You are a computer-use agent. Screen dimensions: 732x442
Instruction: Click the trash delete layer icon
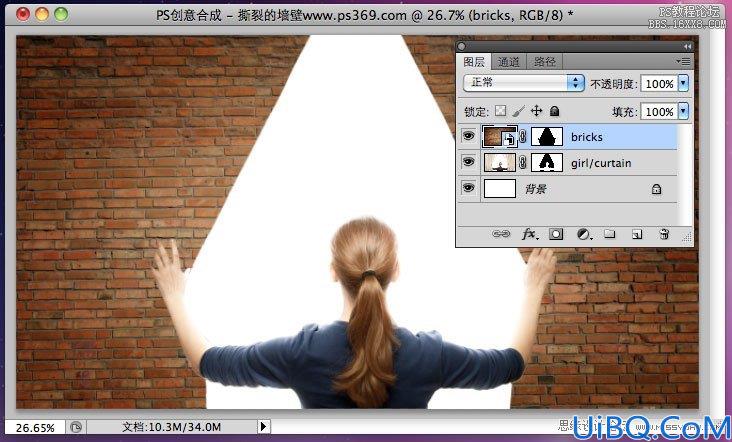tap(664, 234)
